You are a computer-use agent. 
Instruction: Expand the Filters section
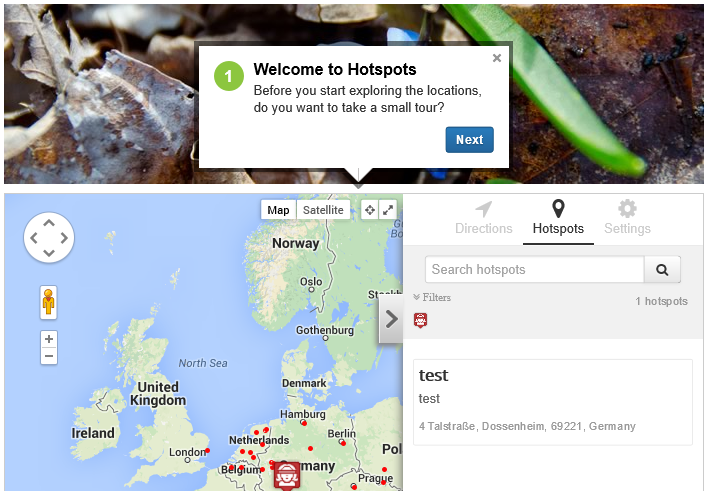[432, 298]
